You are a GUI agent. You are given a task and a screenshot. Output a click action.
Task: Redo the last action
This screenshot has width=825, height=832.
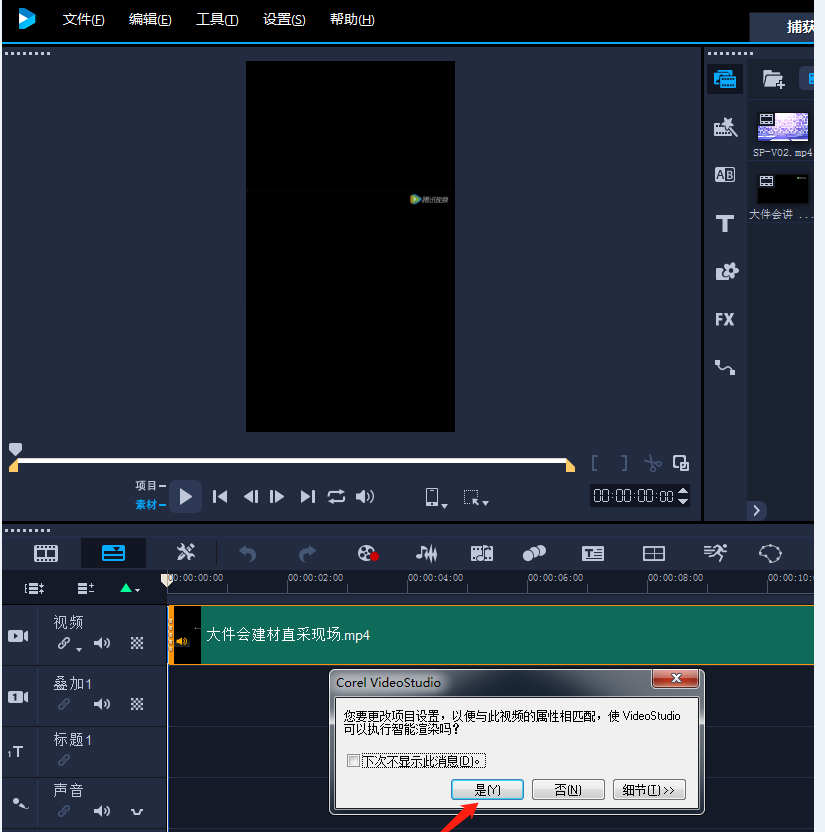307,553
